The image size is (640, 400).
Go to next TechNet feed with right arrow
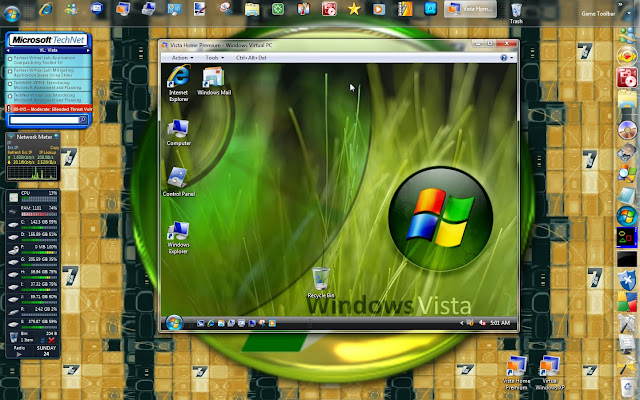[x=88, y=50]
